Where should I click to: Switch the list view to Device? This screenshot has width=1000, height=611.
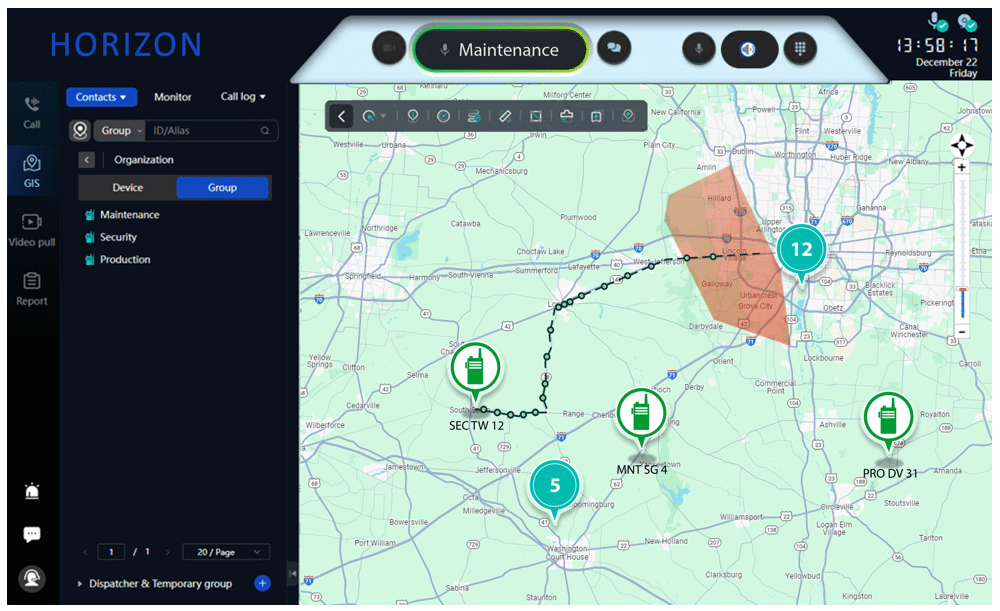128,188
